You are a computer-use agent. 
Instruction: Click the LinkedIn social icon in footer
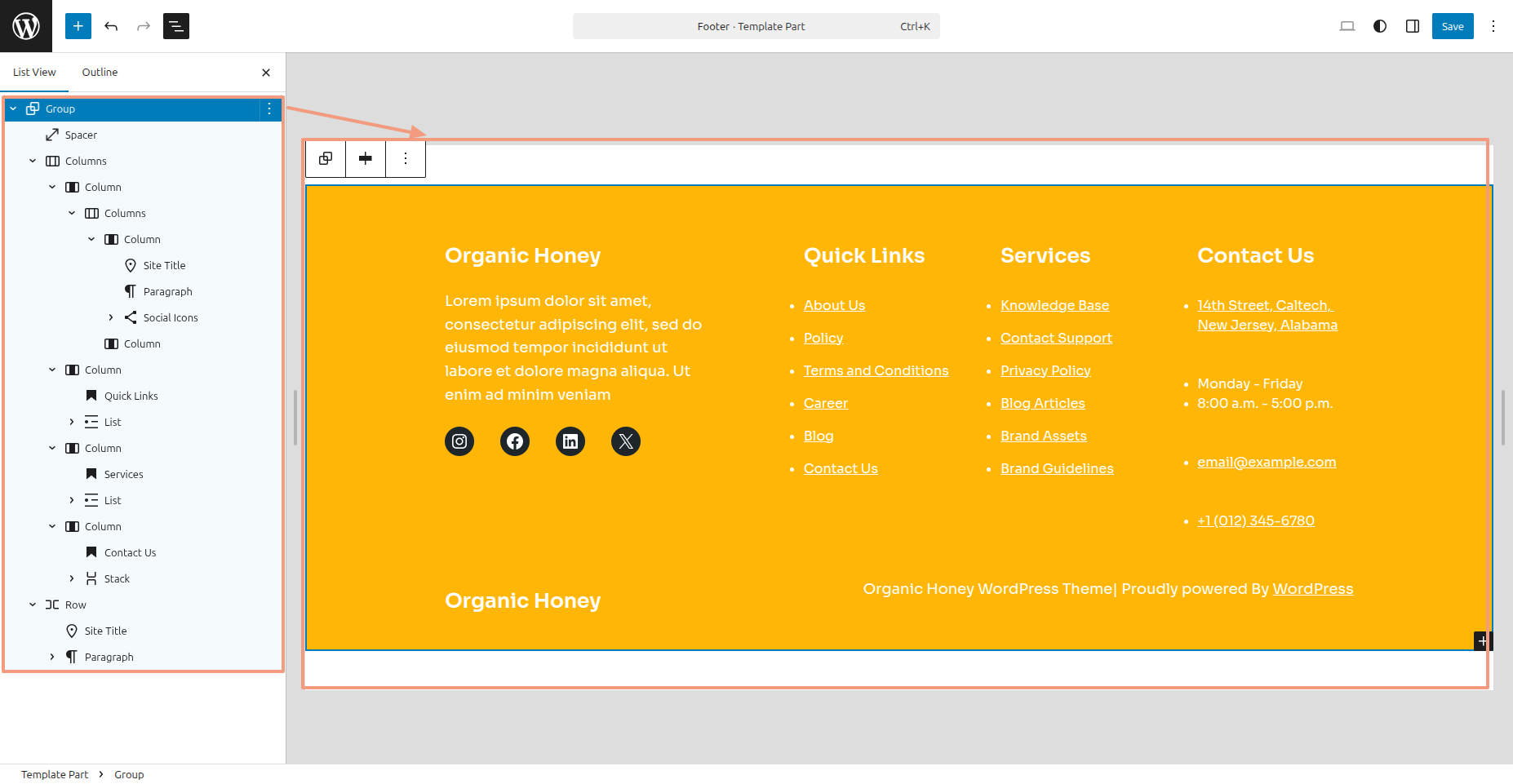point(570,441)
